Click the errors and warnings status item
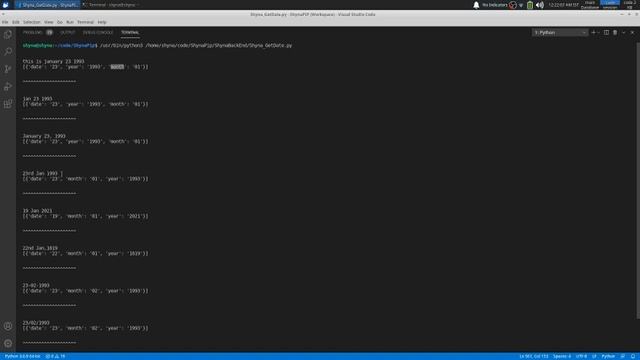Viewport: 640px width, 360px height. pyautogui.click(x=56, y=356)
